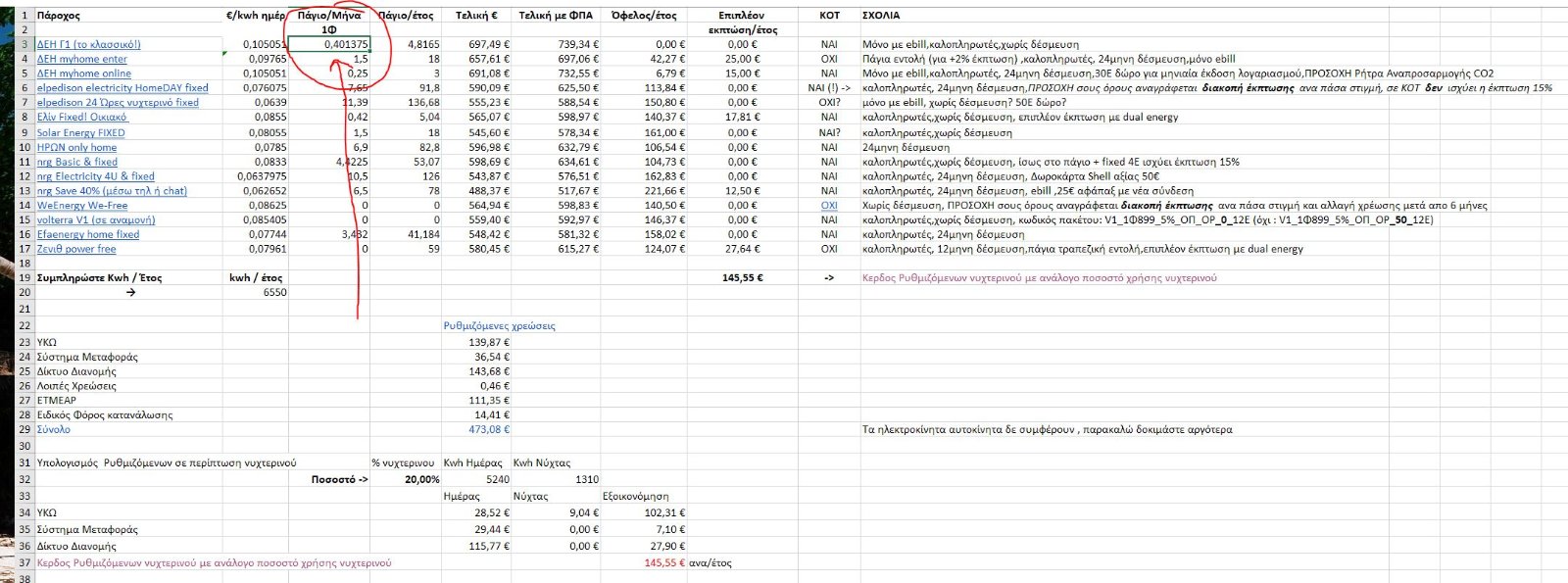Select the 111,35 € ΕΤΜΕΑΡ value cell
The height and width of the screenshot is (583, 1568).
pos(477,401)
